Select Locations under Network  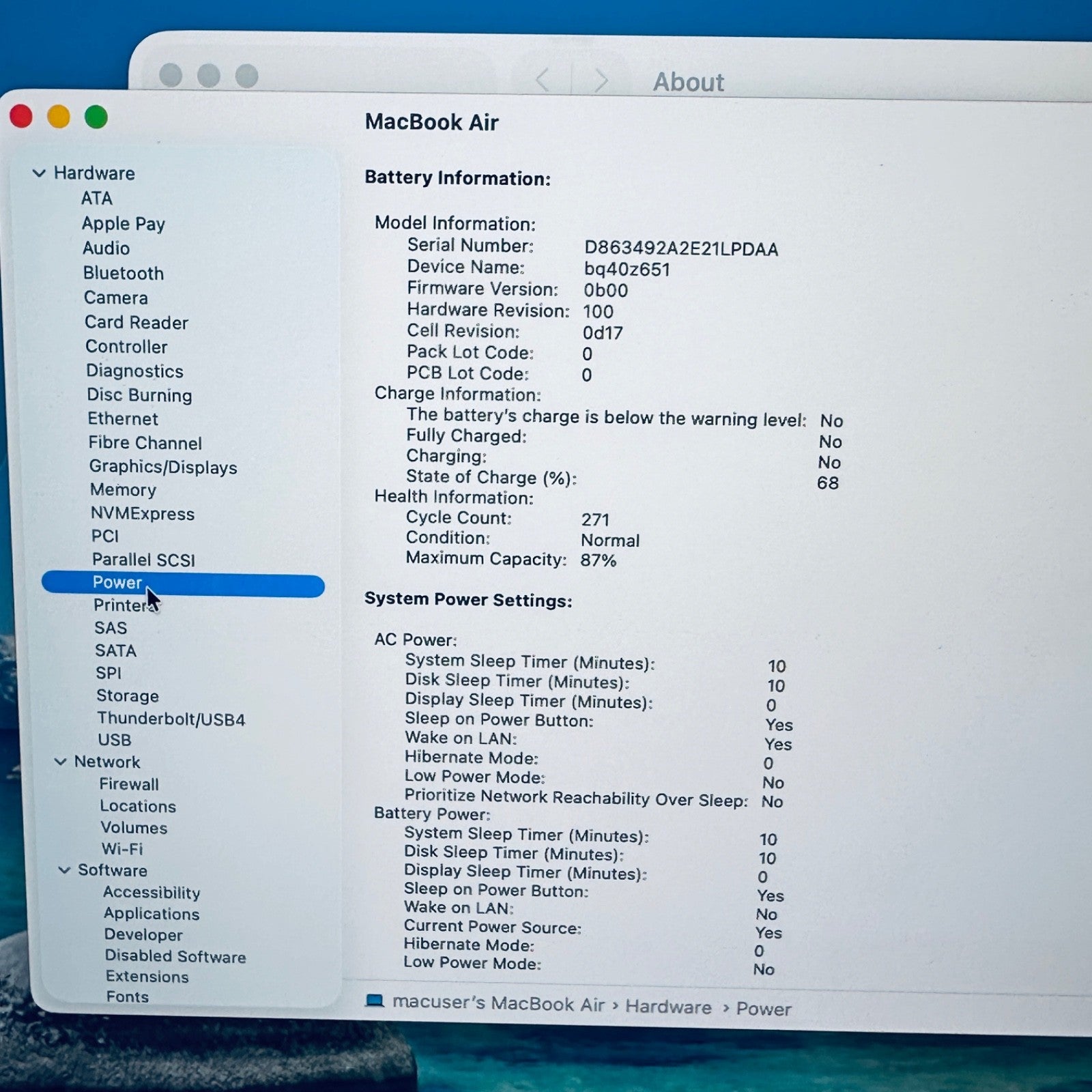(x=138, y=806)
